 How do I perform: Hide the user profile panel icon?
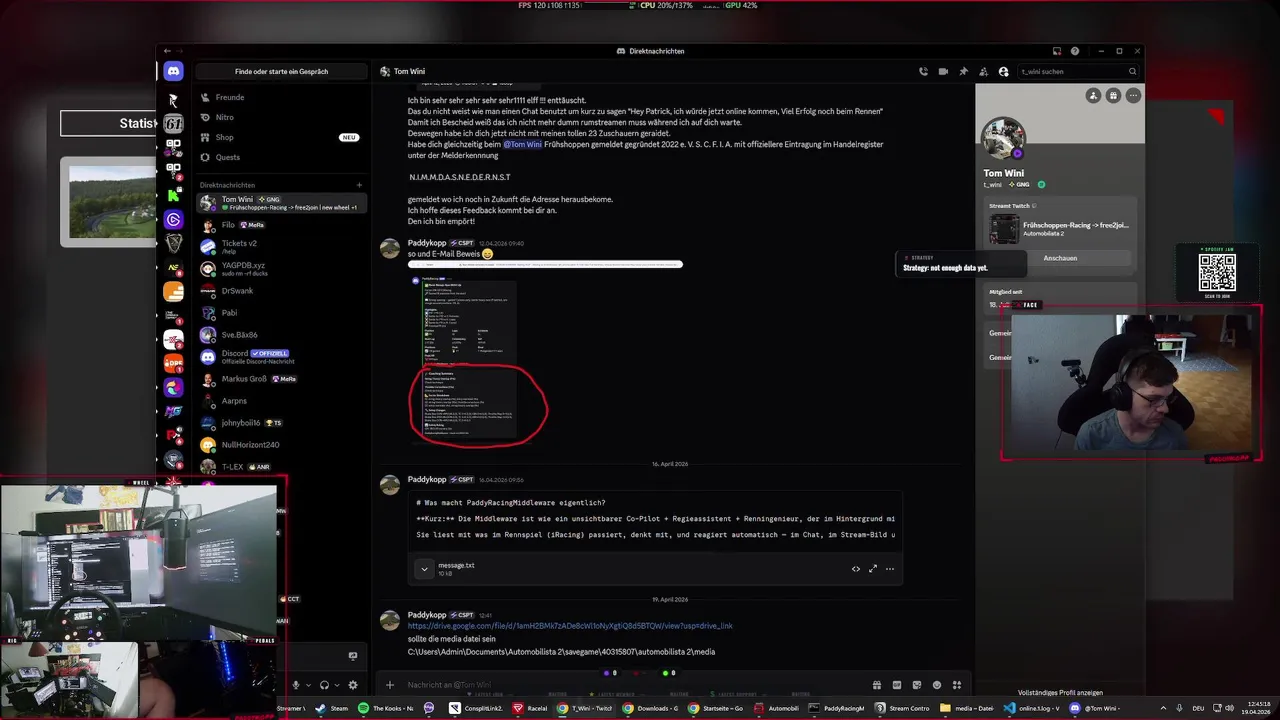[1003, 71]
